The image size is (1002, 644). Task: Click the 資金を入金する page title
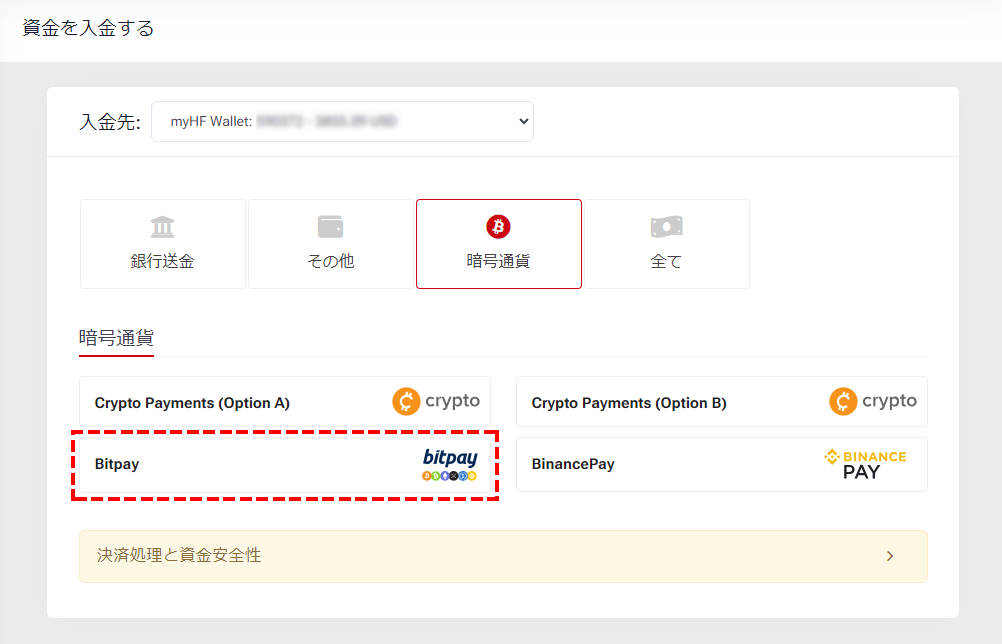88,29
